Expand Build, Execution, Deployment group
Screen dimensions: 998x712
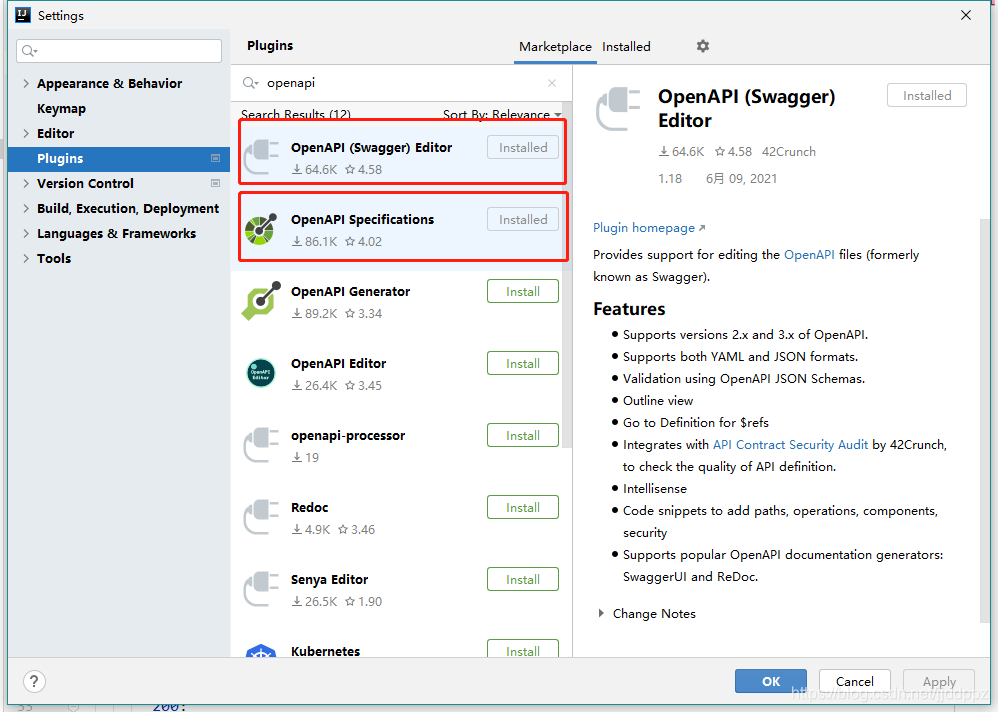pos(26,208)
